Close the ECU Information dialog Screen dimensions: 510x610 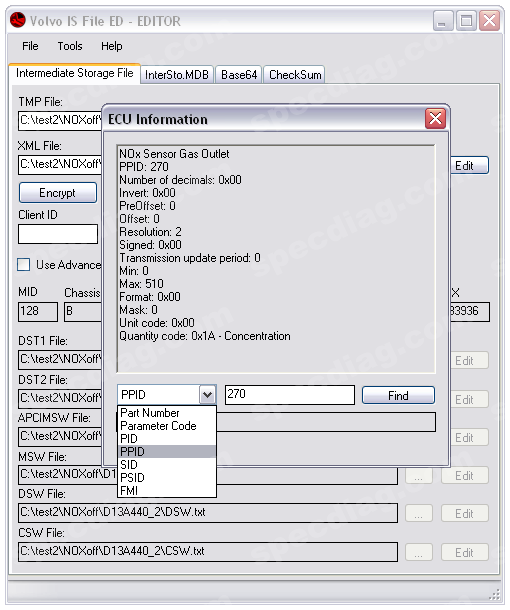435,118
